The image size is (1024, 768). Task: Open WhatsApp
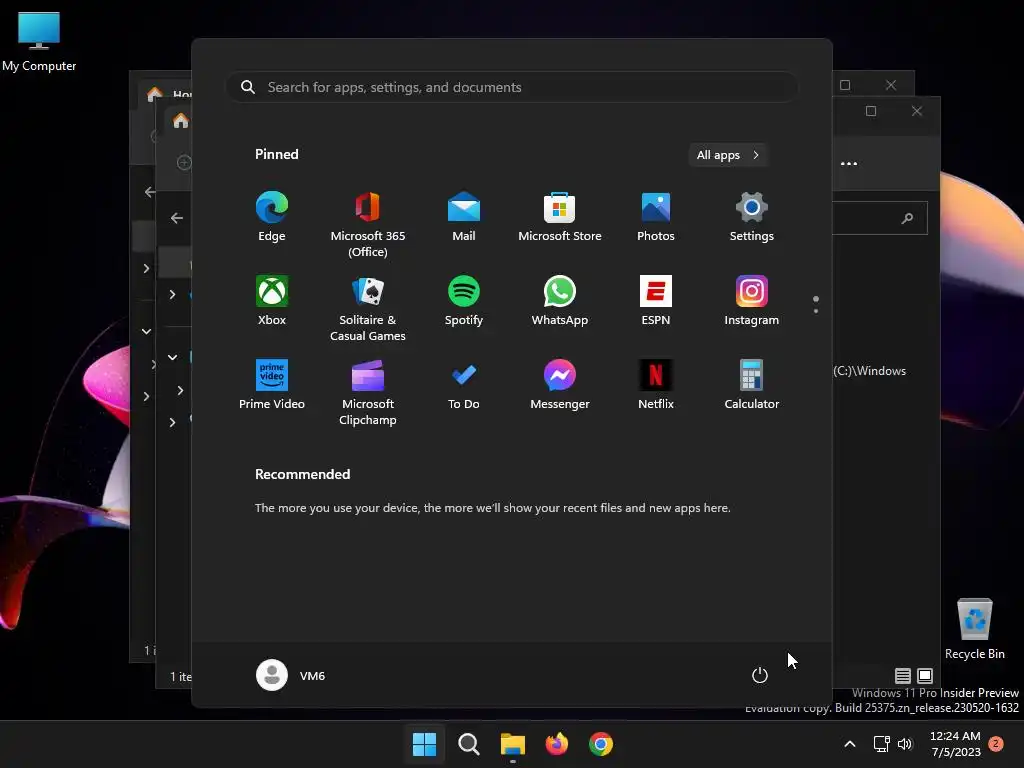click(x=560, y=301)
